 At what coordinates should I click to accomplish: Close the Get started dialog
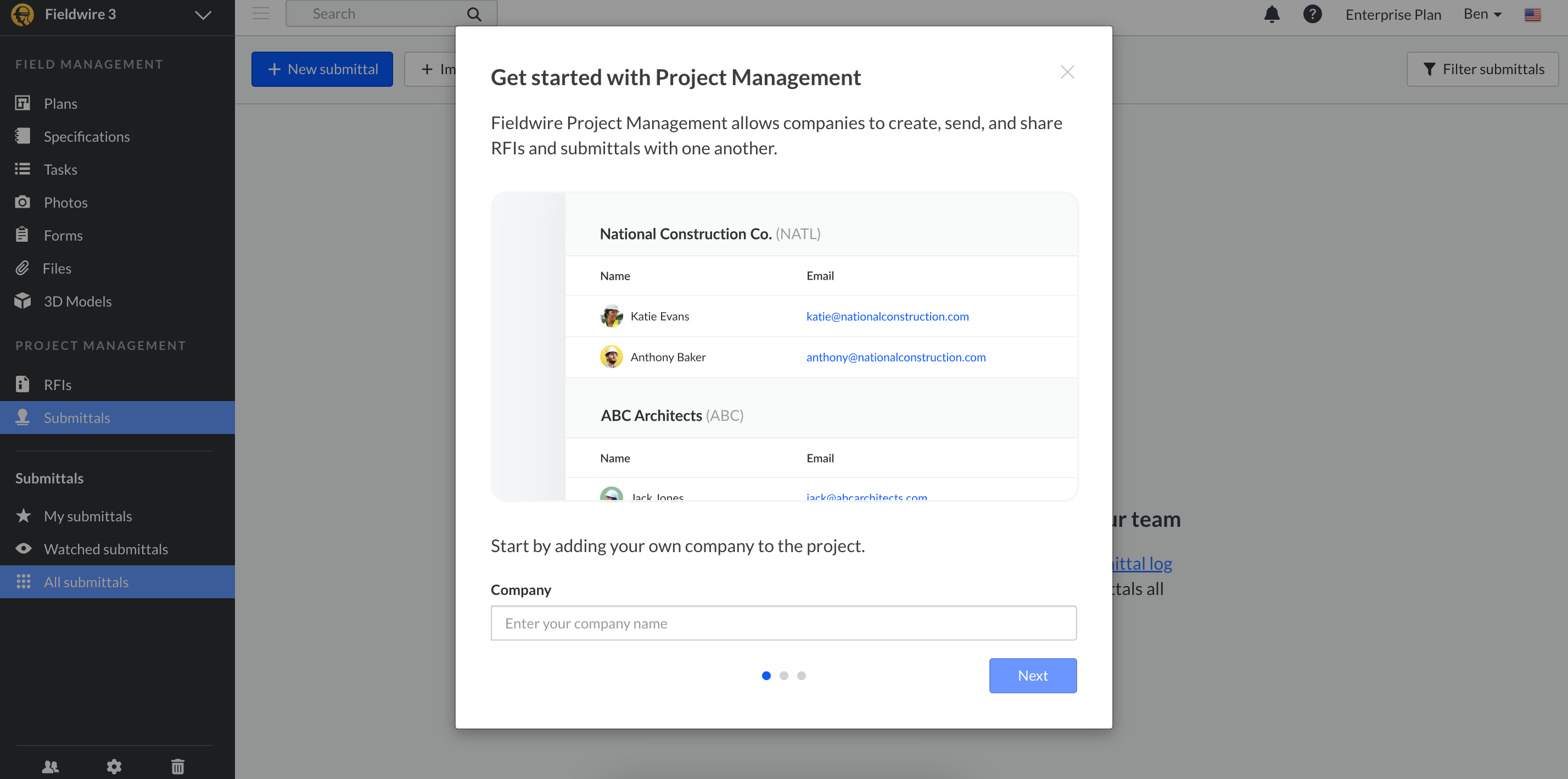[1067, 72]
